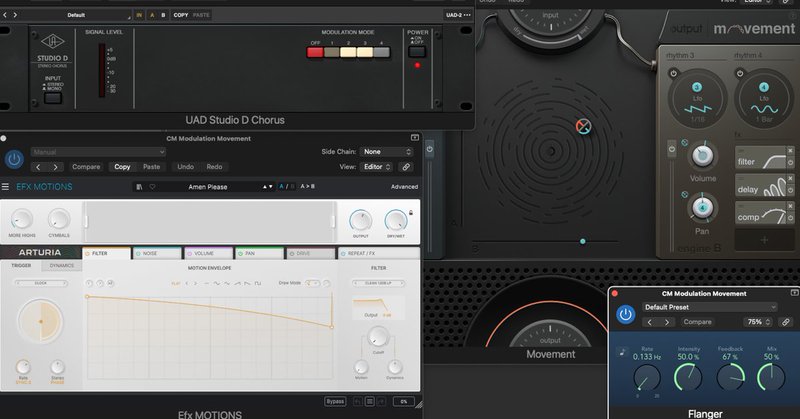The height and width of the screenshot is (419, 800).
Task: Click the Pan modulation link icon in Movement
Action: point(685,194)
